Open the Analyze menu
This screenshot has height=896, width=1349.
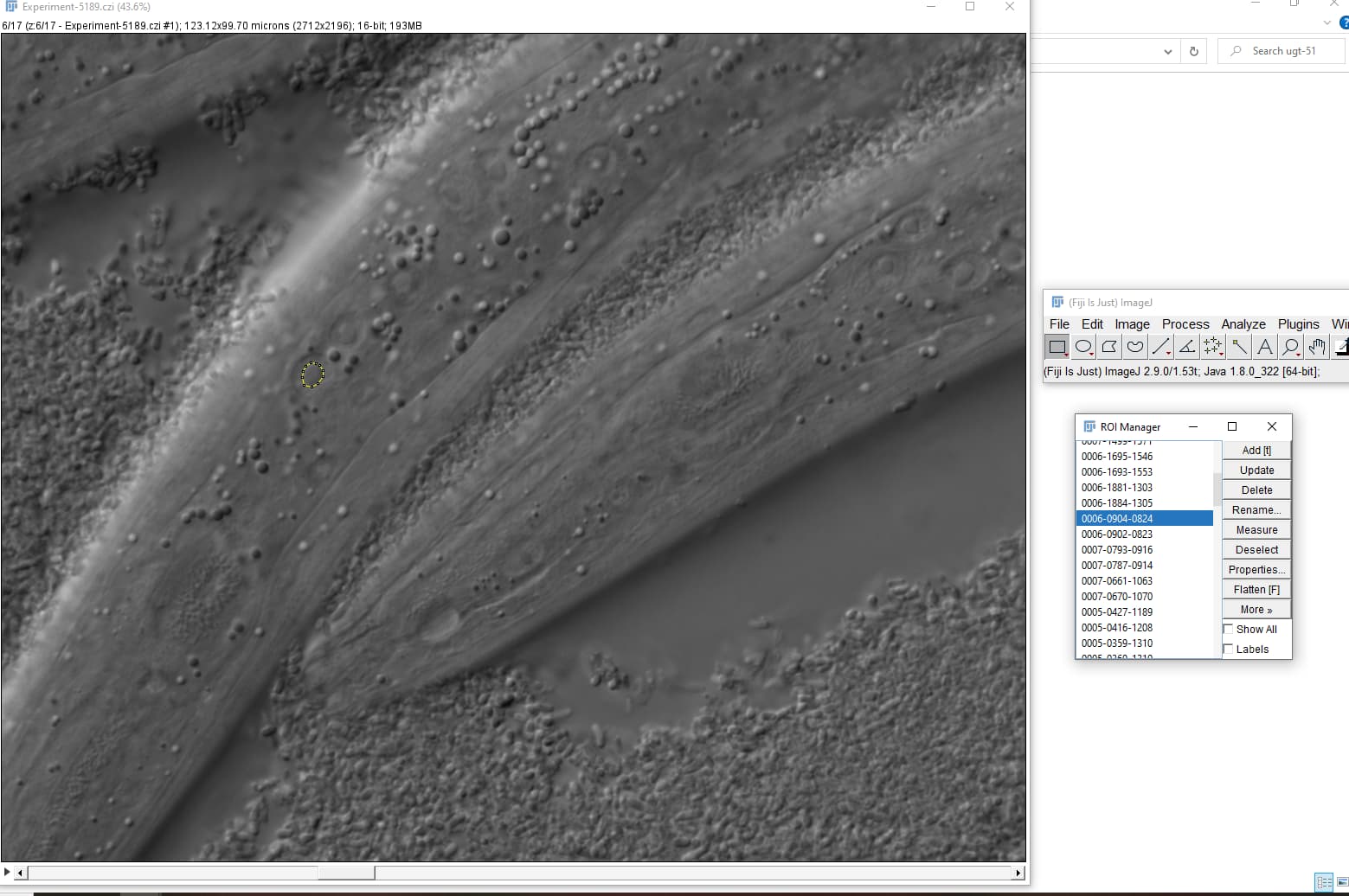coord(1243,323)
